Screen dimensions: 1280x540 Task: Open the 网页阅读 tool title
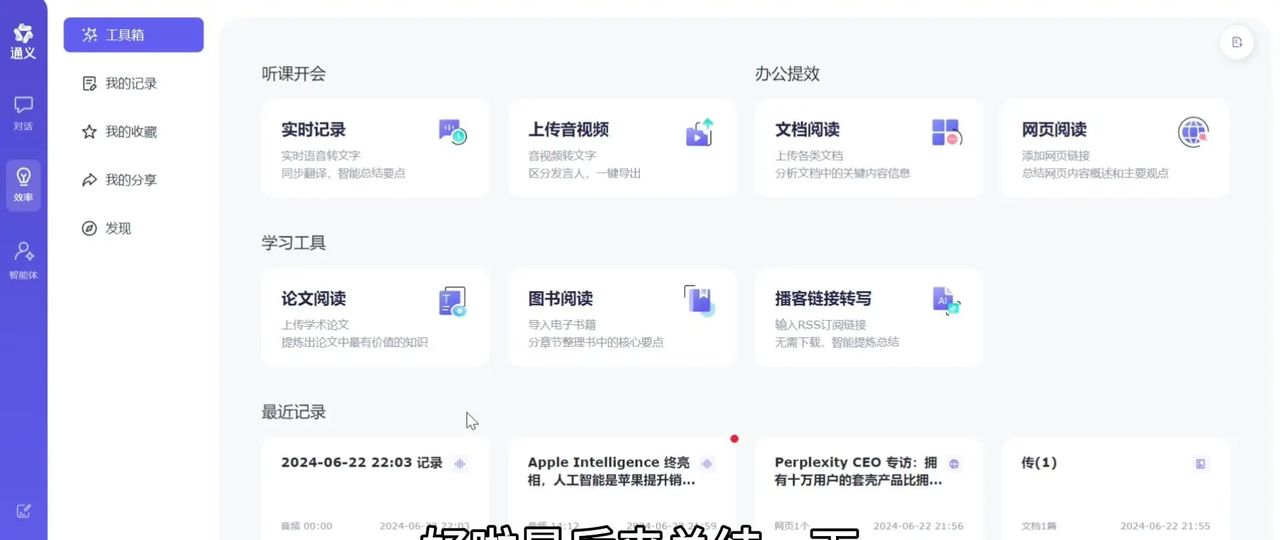coord(1054,129)
